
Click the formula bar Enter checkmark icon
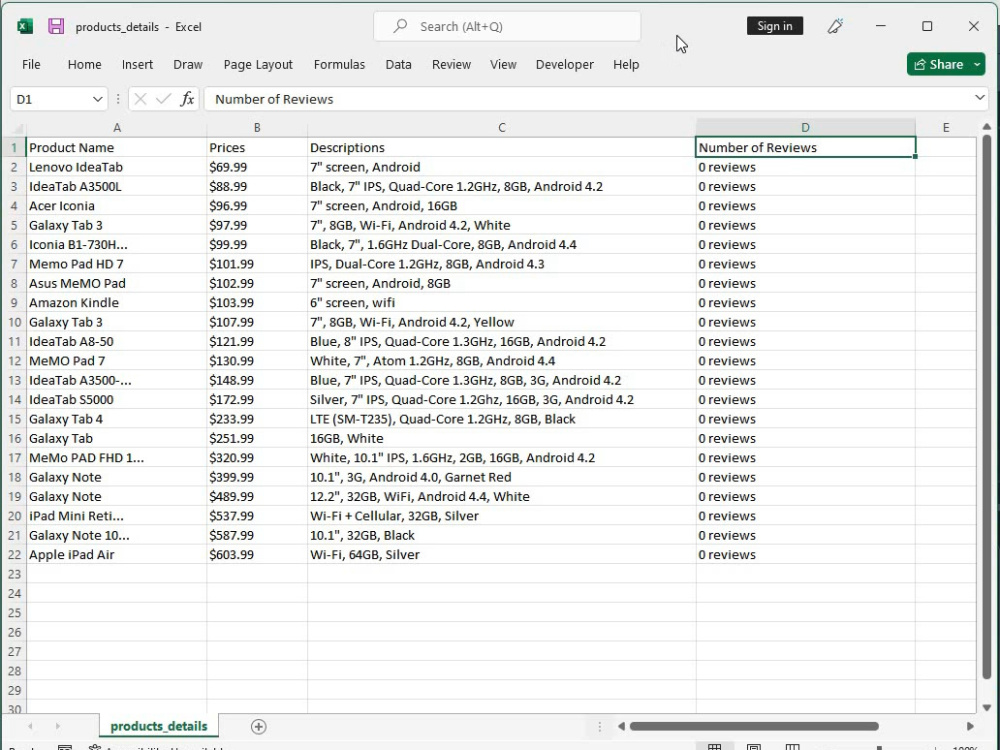(x=163, y=99)
